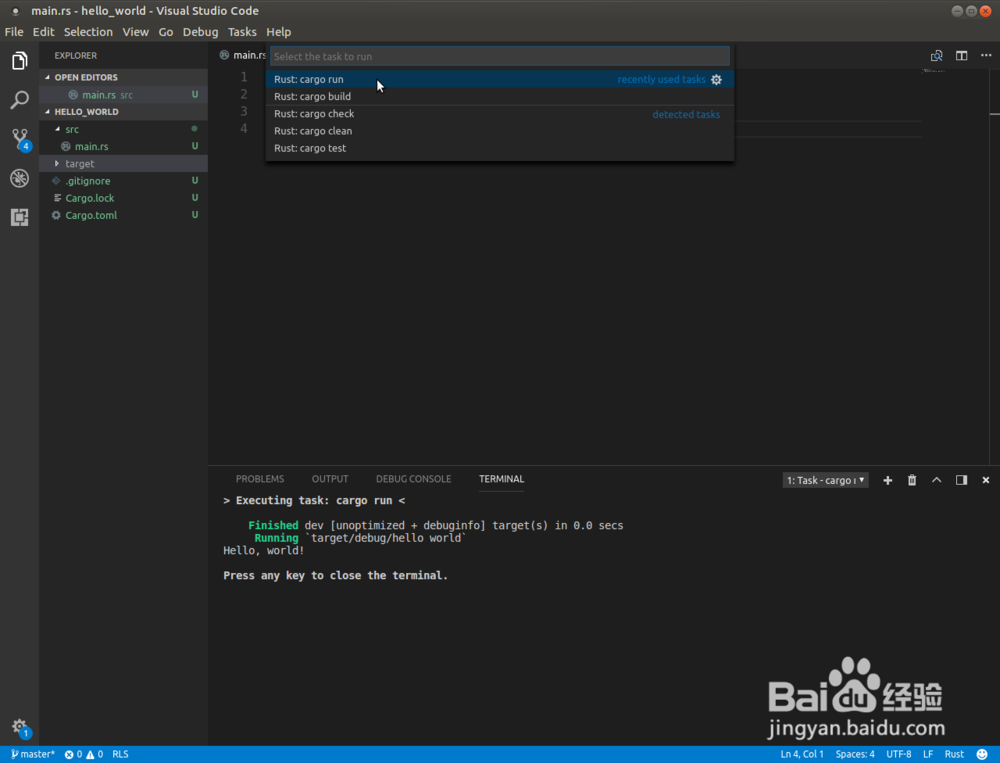Kill the terminal with trash icon
Viewport: 1000px width, 763px height.
(912, 480)
